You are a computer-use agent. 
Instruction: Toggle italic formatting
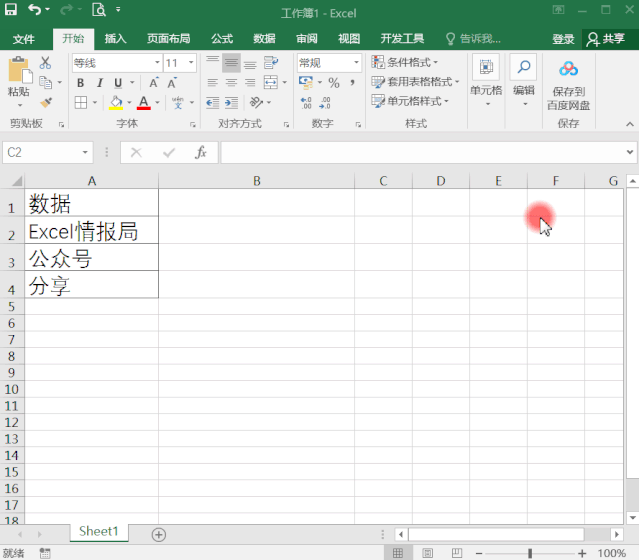pyautogui.click(x=99, y=83)
